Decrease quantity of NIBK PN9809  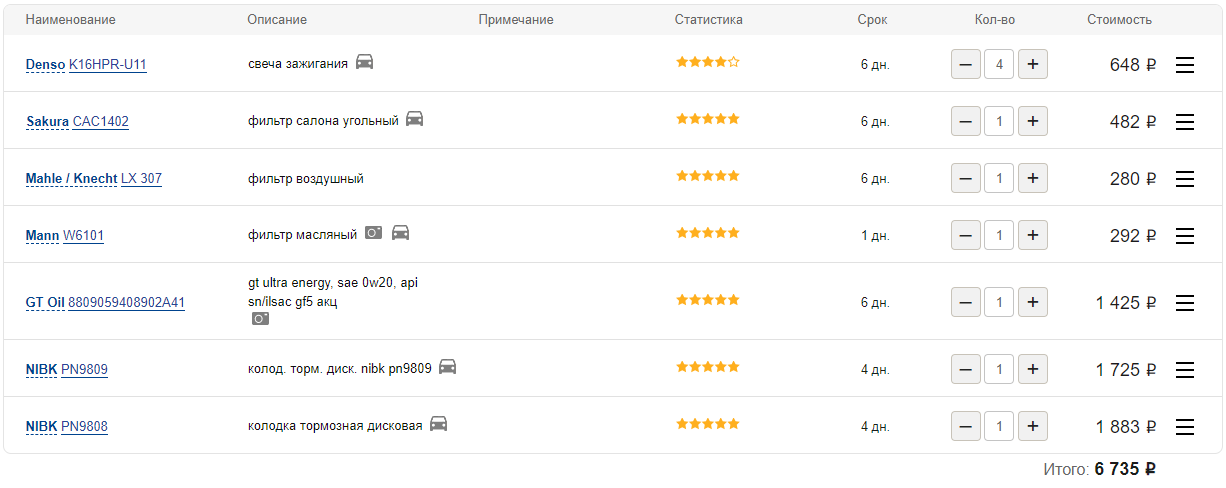pyautogui.click(x=965, y=369)
